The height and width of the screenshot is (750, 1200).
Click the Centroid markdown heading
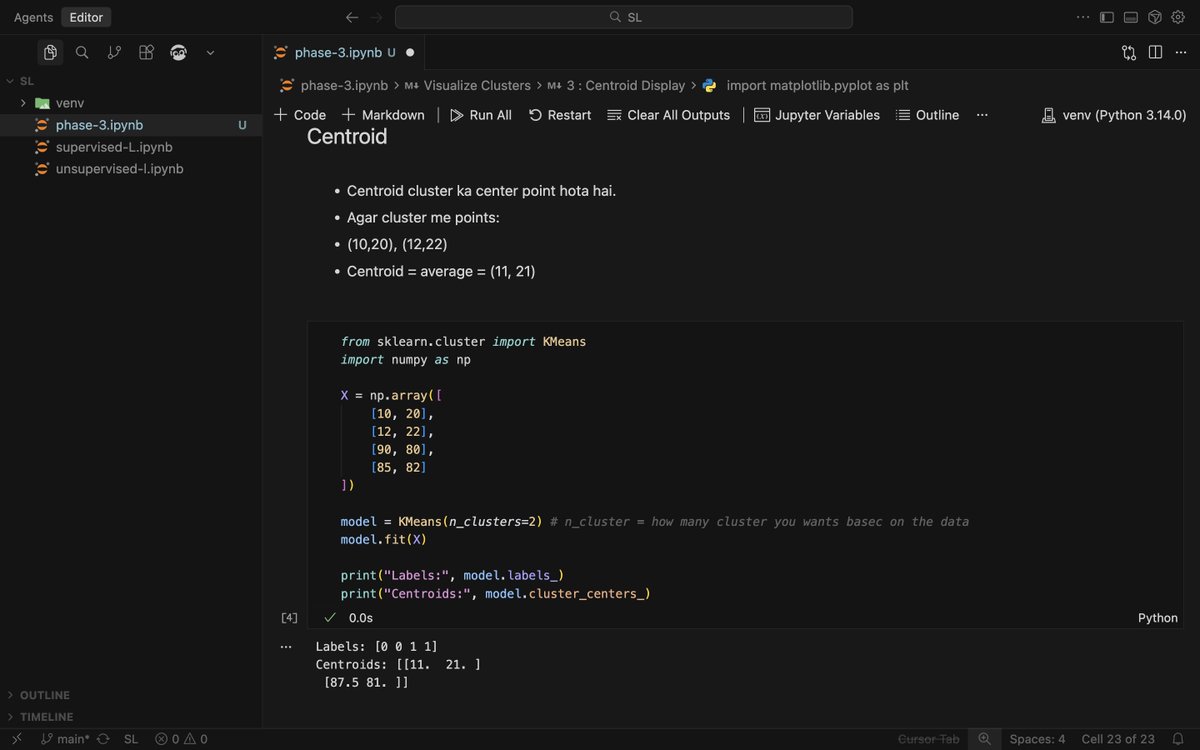347,137
